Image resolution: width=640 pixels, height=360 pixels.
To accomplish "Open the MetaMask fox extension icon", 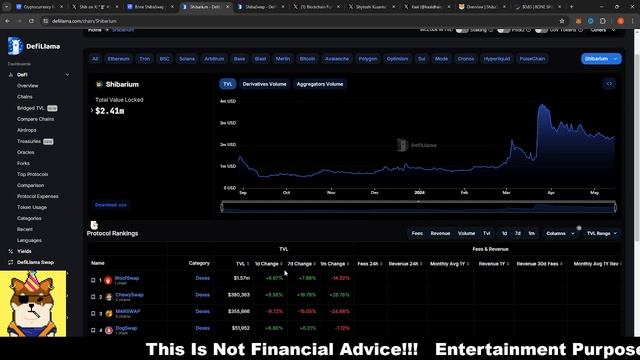I will click(x=578, y=21).
